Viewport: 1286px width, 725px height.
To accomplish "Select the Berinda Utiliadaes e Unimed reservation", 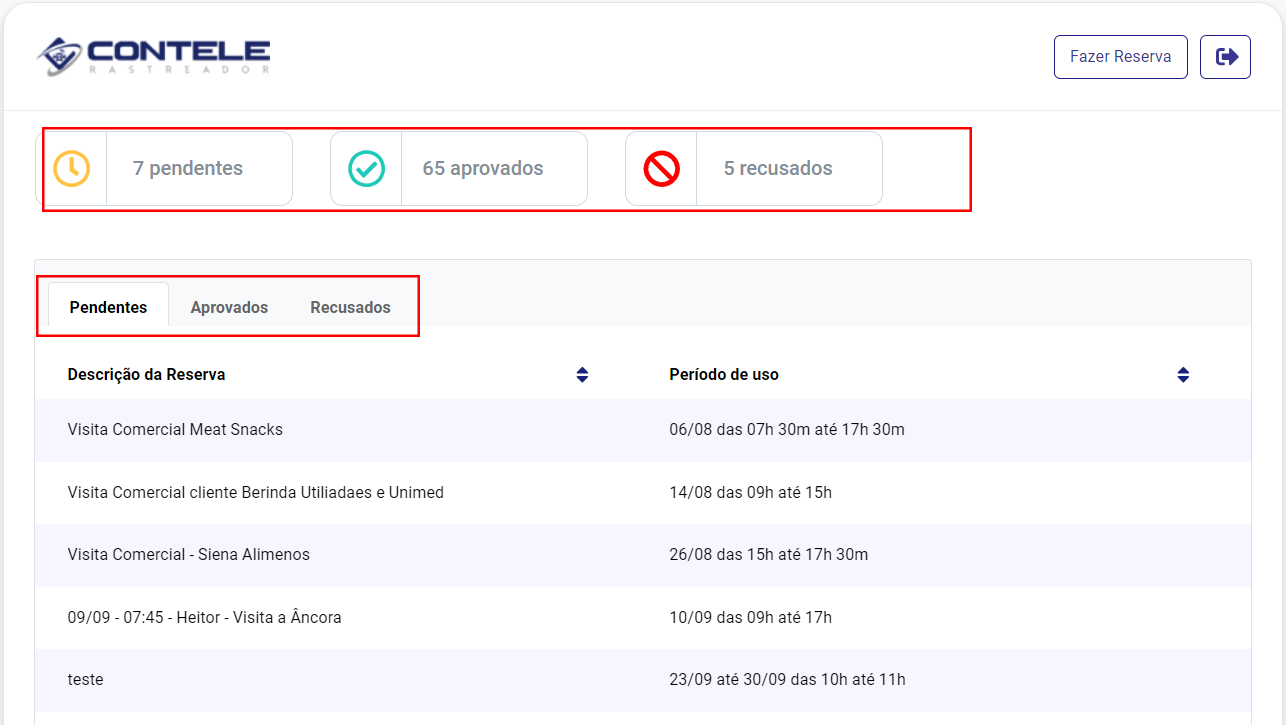I will click(255, 492).
